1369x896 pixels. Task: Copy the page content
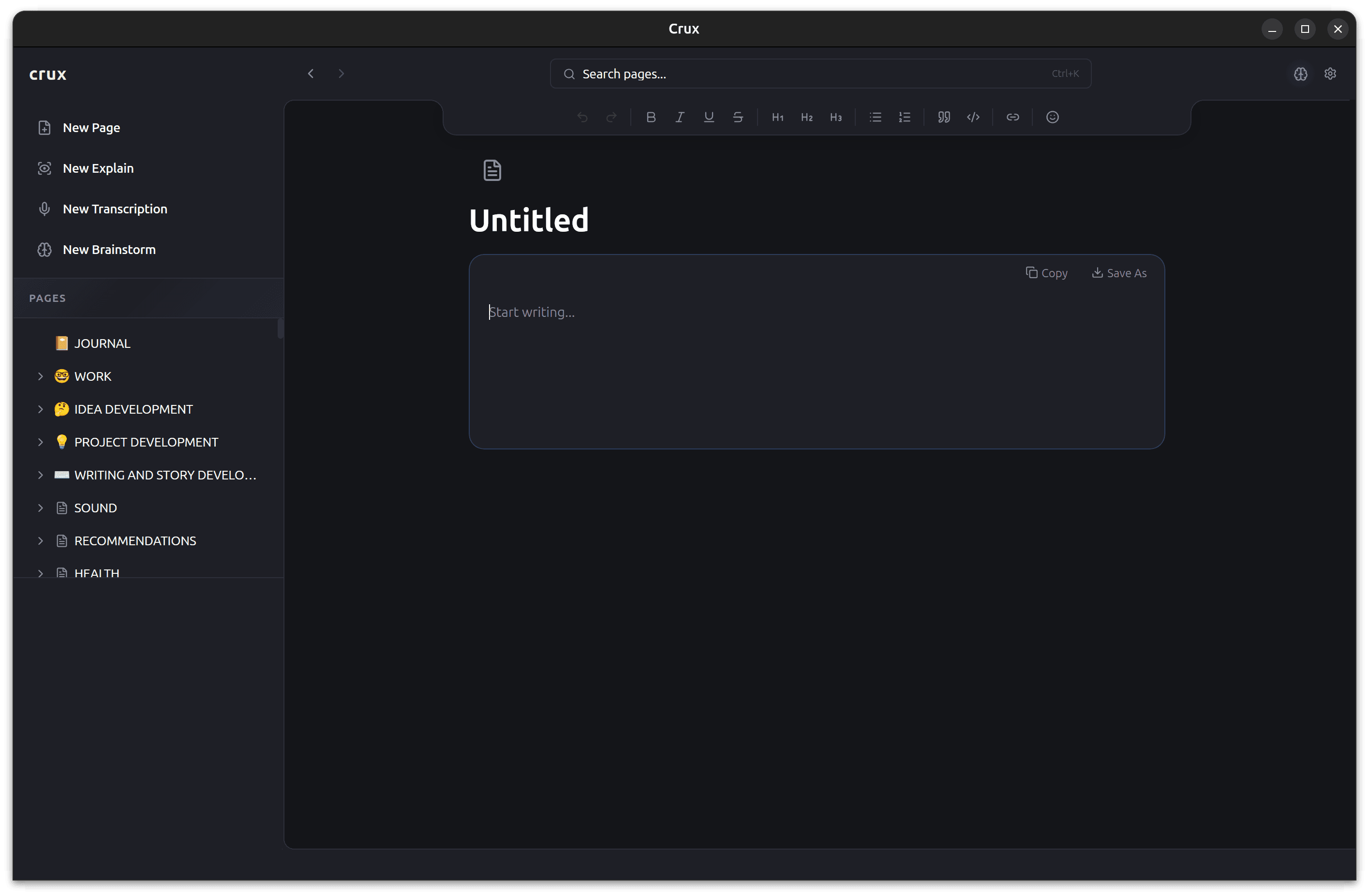[x=1046, y=273]
